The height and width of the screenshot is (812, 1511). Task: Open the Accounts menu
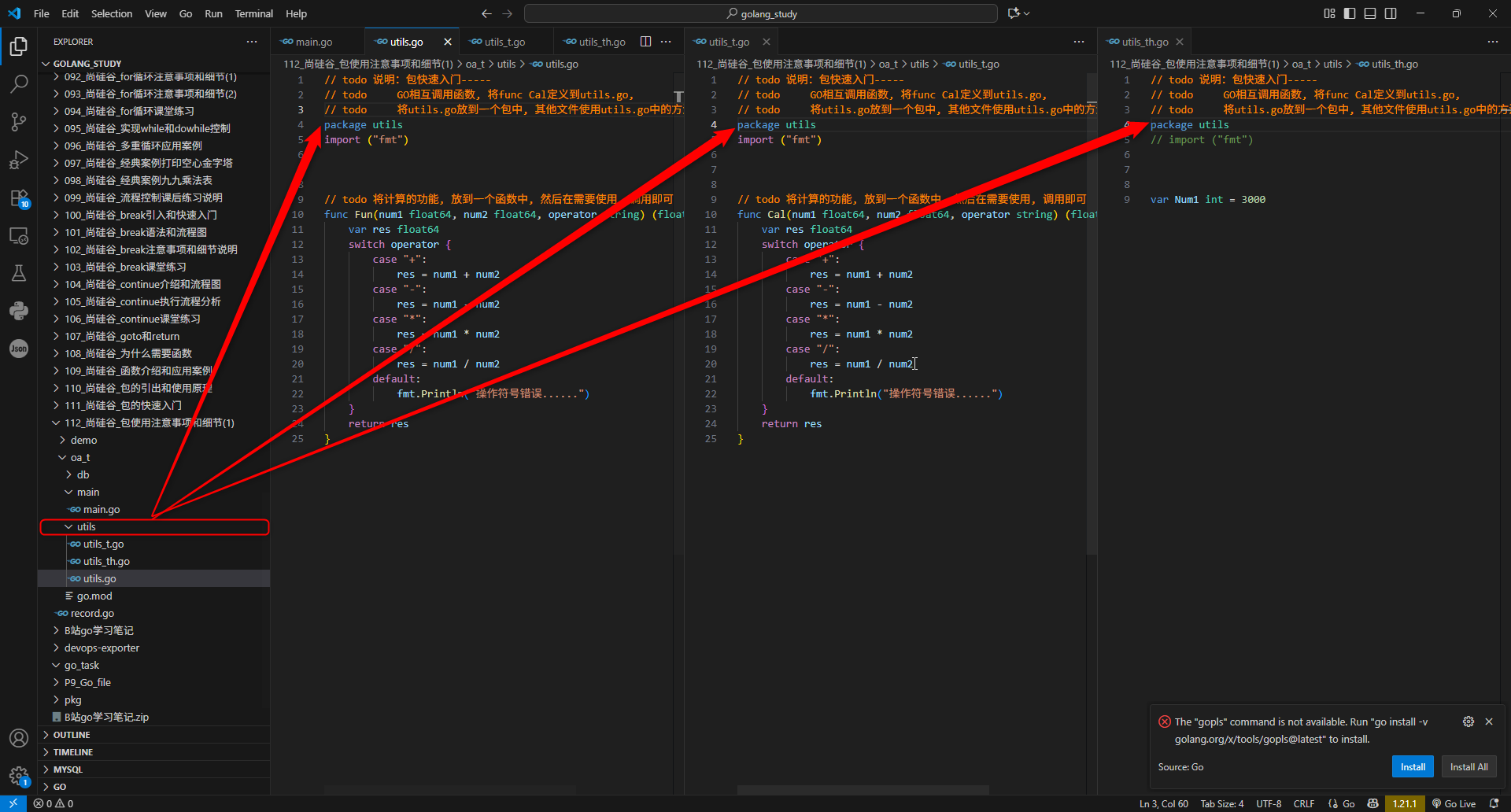point(19,738)
